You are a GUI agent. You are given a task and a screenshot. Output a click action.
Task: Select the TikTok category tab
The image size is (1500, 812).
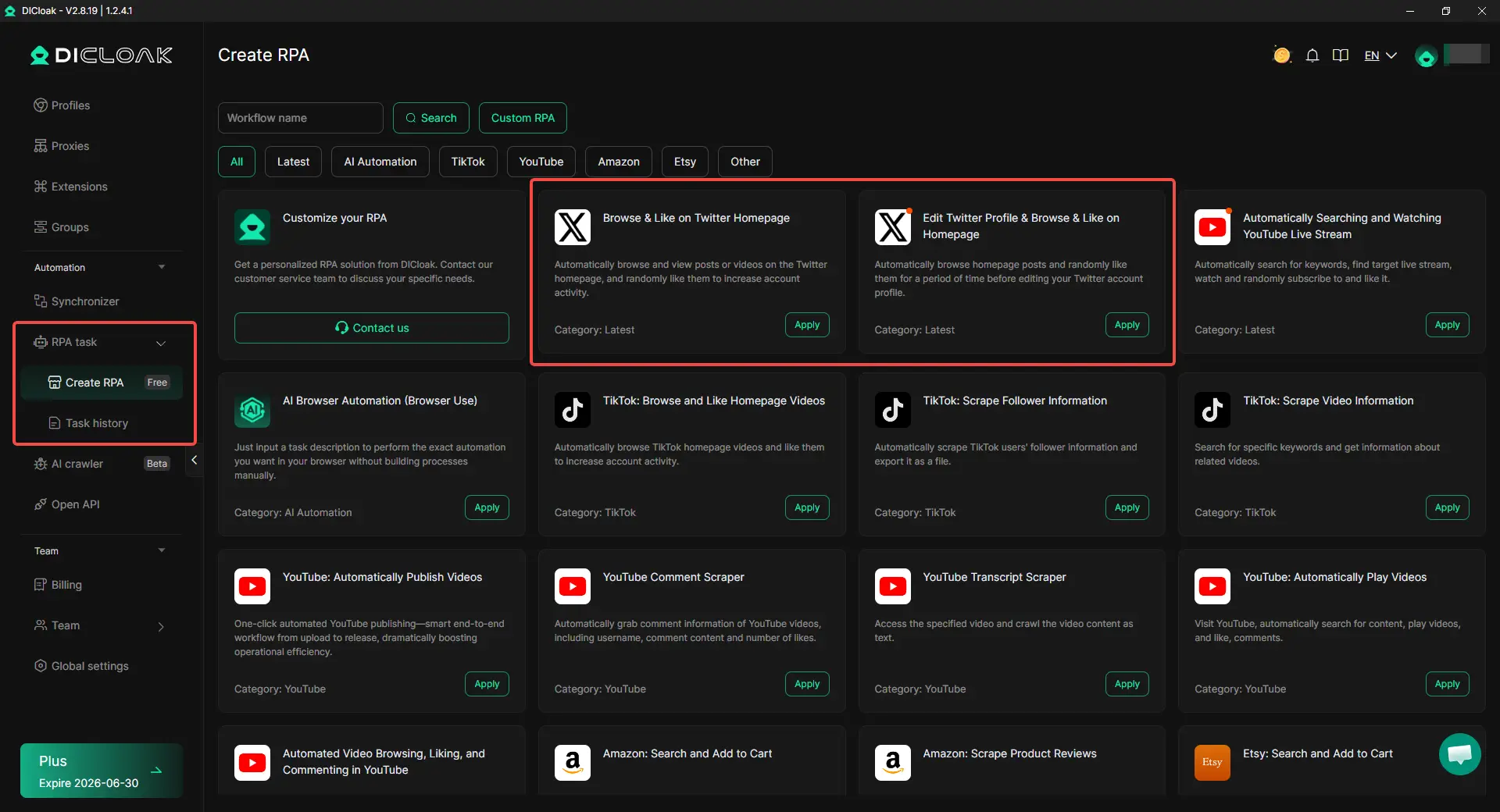pyautogui.click(x=467, y=162)
